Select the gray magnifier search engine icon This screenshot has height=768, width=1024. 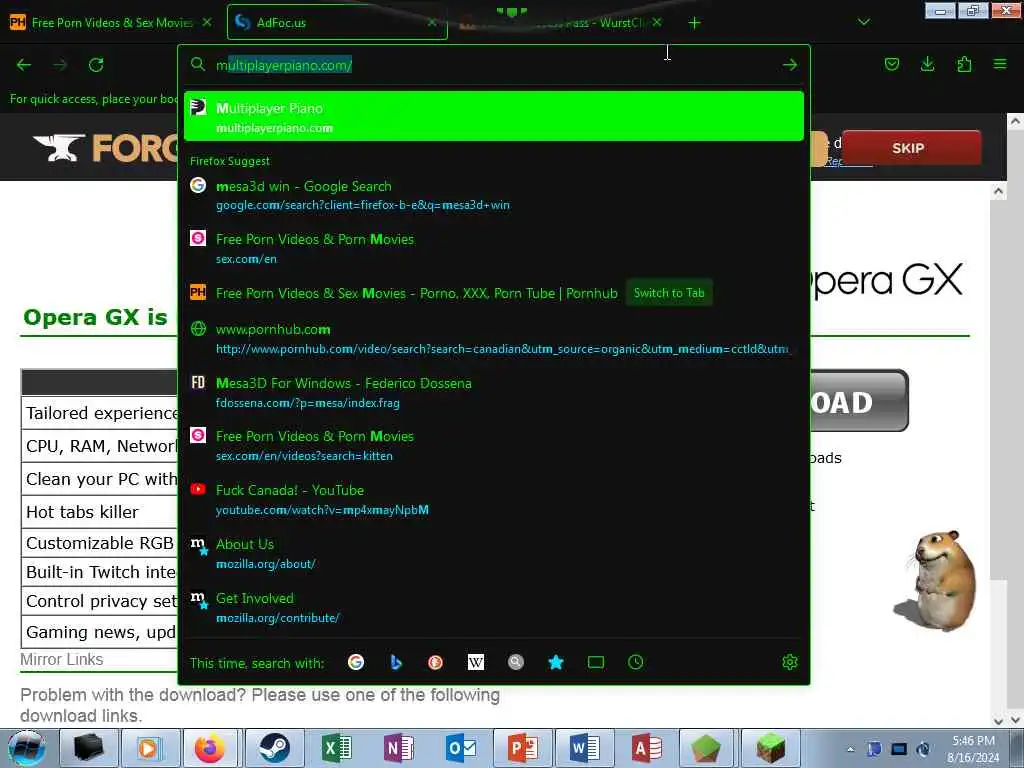516,662
